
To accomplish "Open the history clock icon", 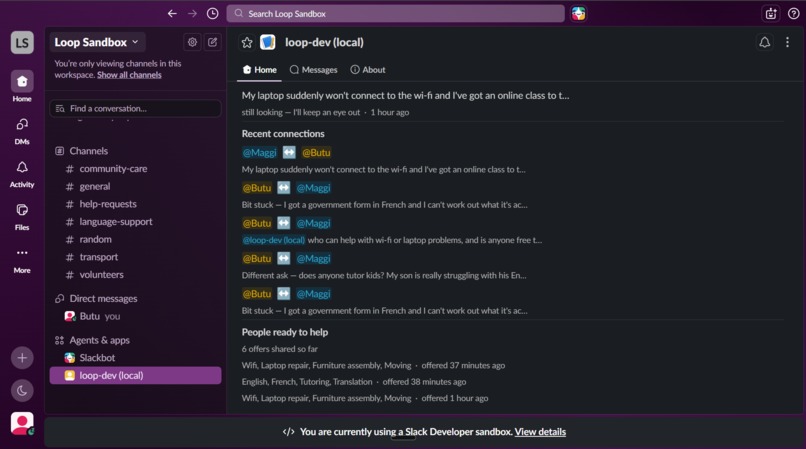I will point(212,14).
